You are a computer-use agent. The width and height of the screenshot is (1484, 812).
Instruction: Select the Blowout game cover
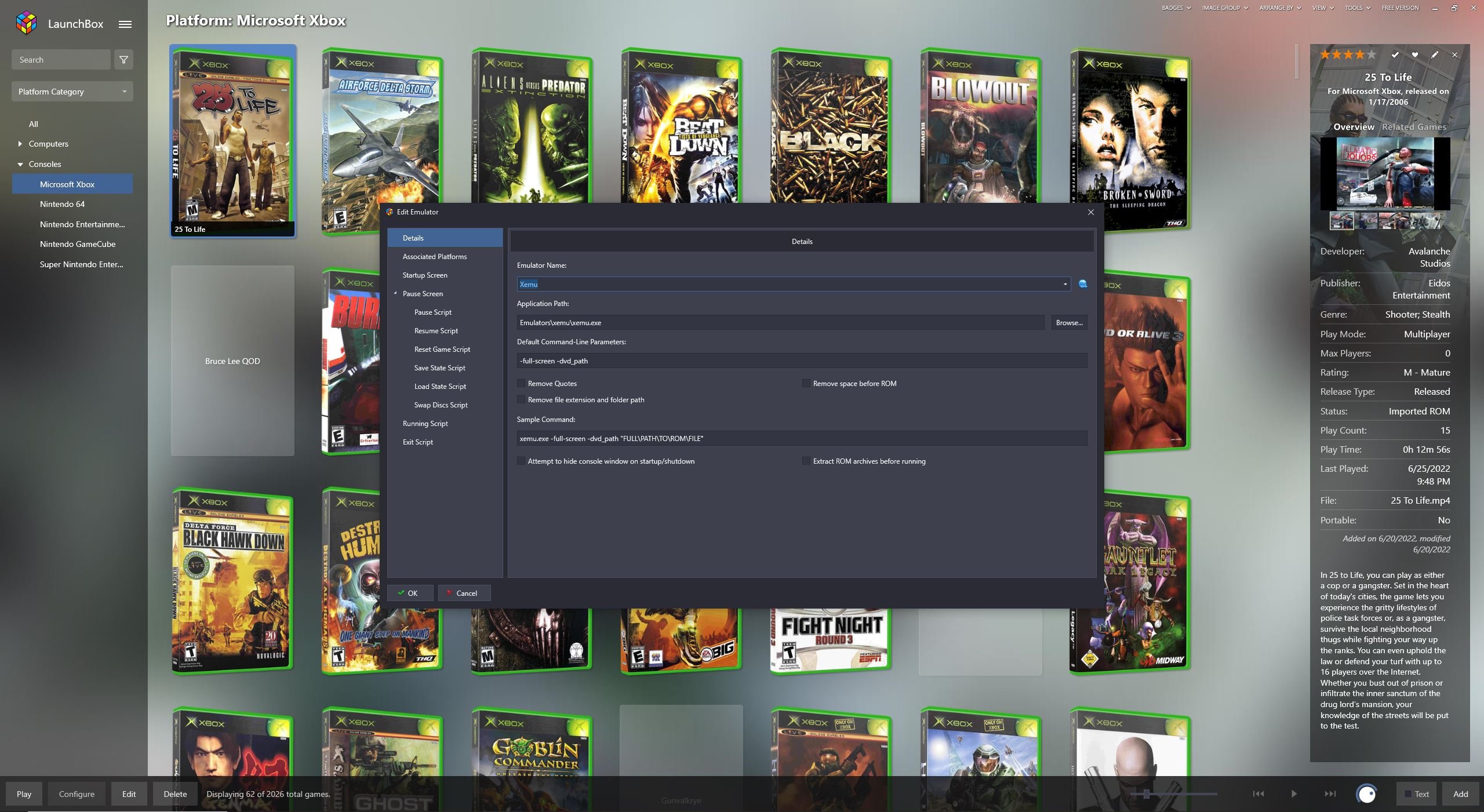[x=980, y=126]
